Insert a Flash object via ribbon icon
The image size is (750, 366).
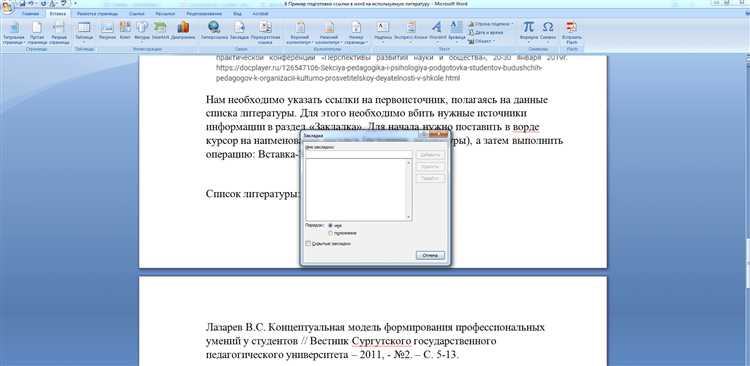click(x=571, y=32)
